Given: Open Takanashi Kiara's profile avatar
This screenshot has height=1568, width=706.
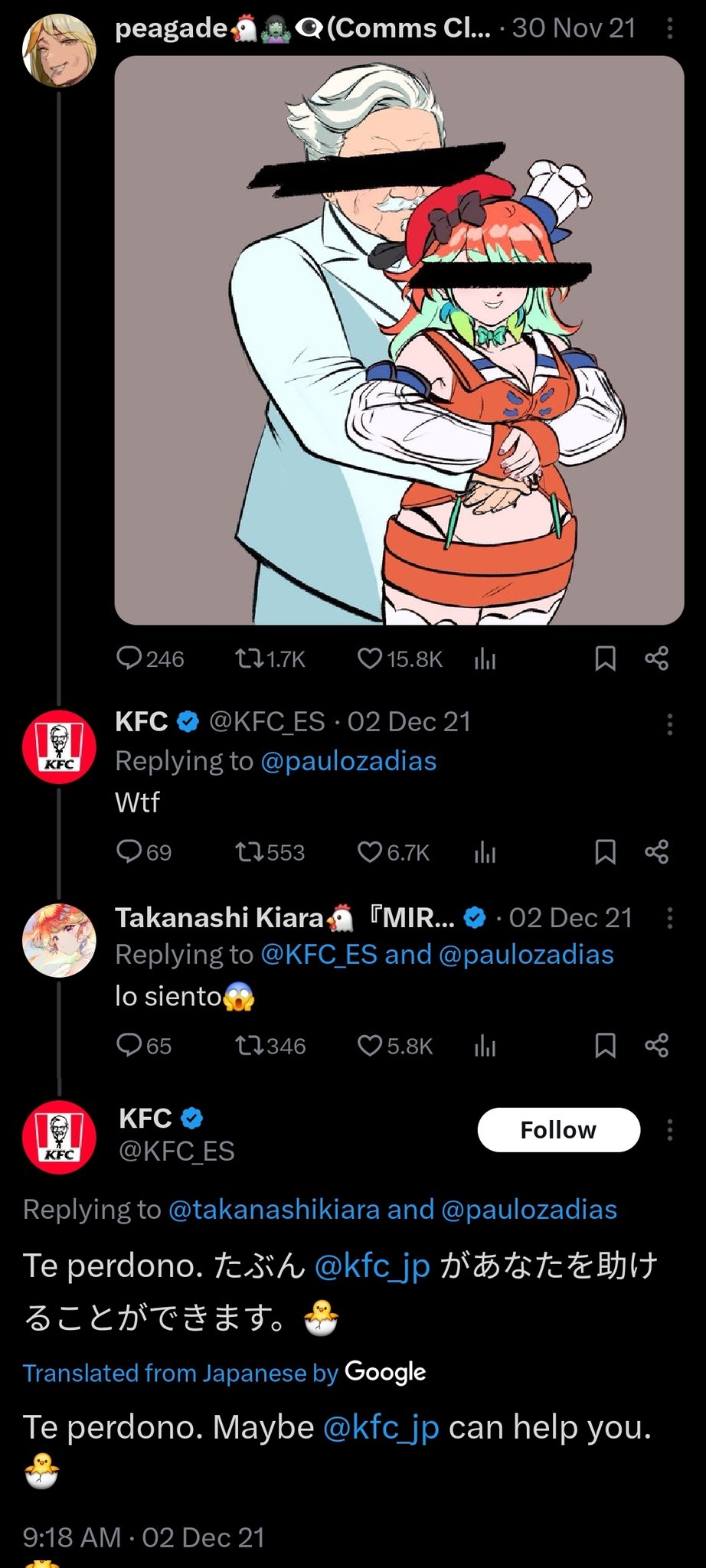Looking at the screenshot, I should (x=60, y=940).
